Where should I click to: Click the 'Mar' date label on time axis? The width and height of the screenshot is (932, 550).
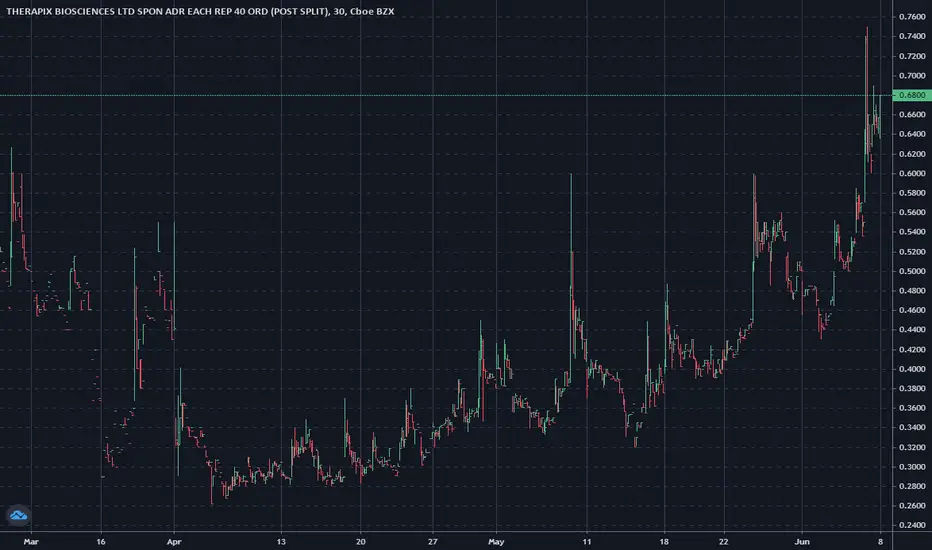coord(31,542)
